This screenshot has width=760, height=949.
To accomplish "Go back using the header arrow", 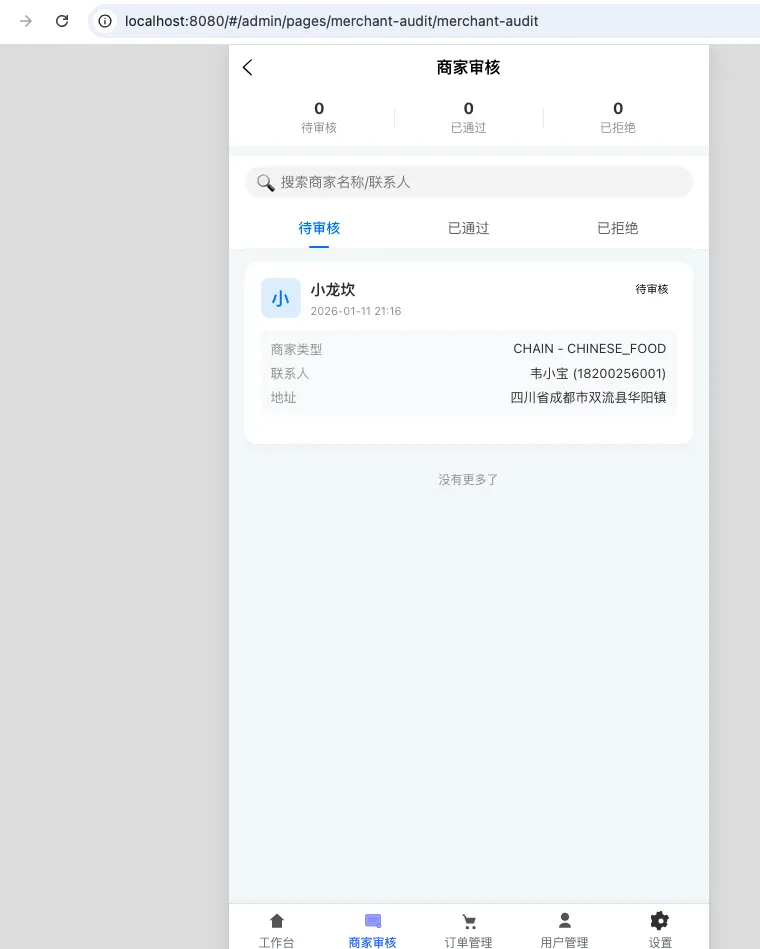I will click(248, 67).
